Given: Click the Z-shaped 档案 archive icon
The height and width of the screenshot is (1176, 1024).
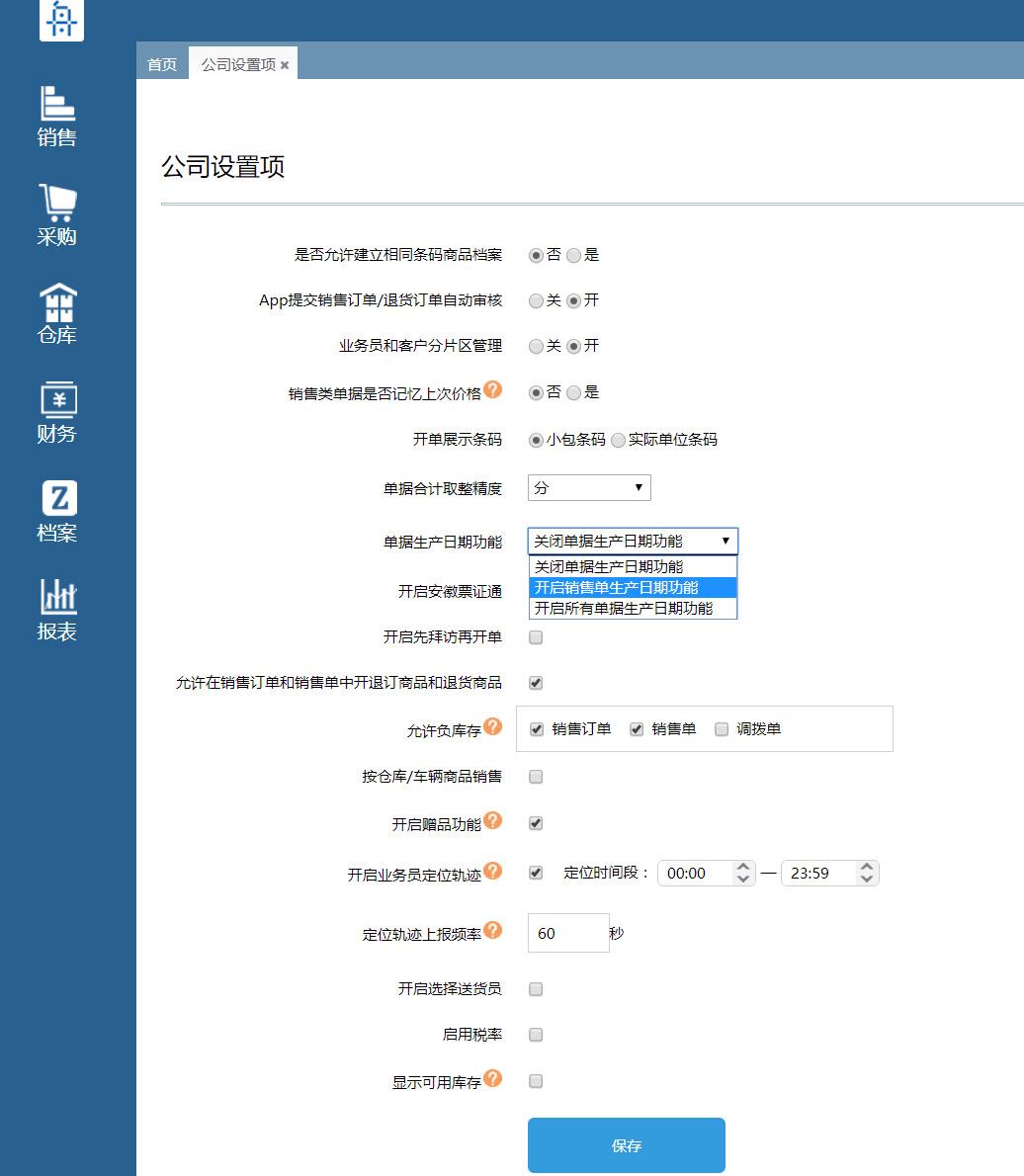Looking at the screenshot, I should click(58, 502).
